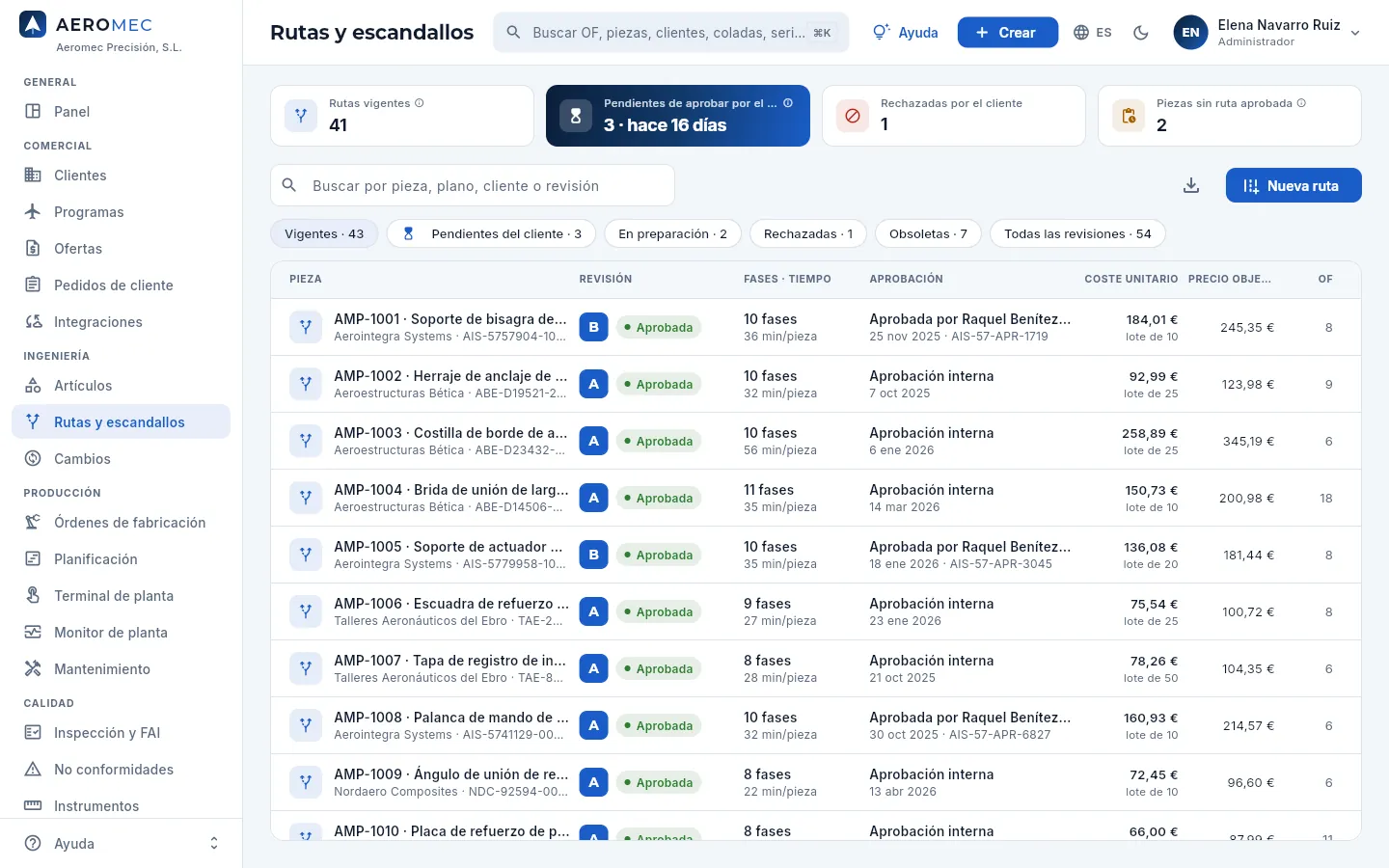Select the Vigentes · 43 filter

pos(324,233)
